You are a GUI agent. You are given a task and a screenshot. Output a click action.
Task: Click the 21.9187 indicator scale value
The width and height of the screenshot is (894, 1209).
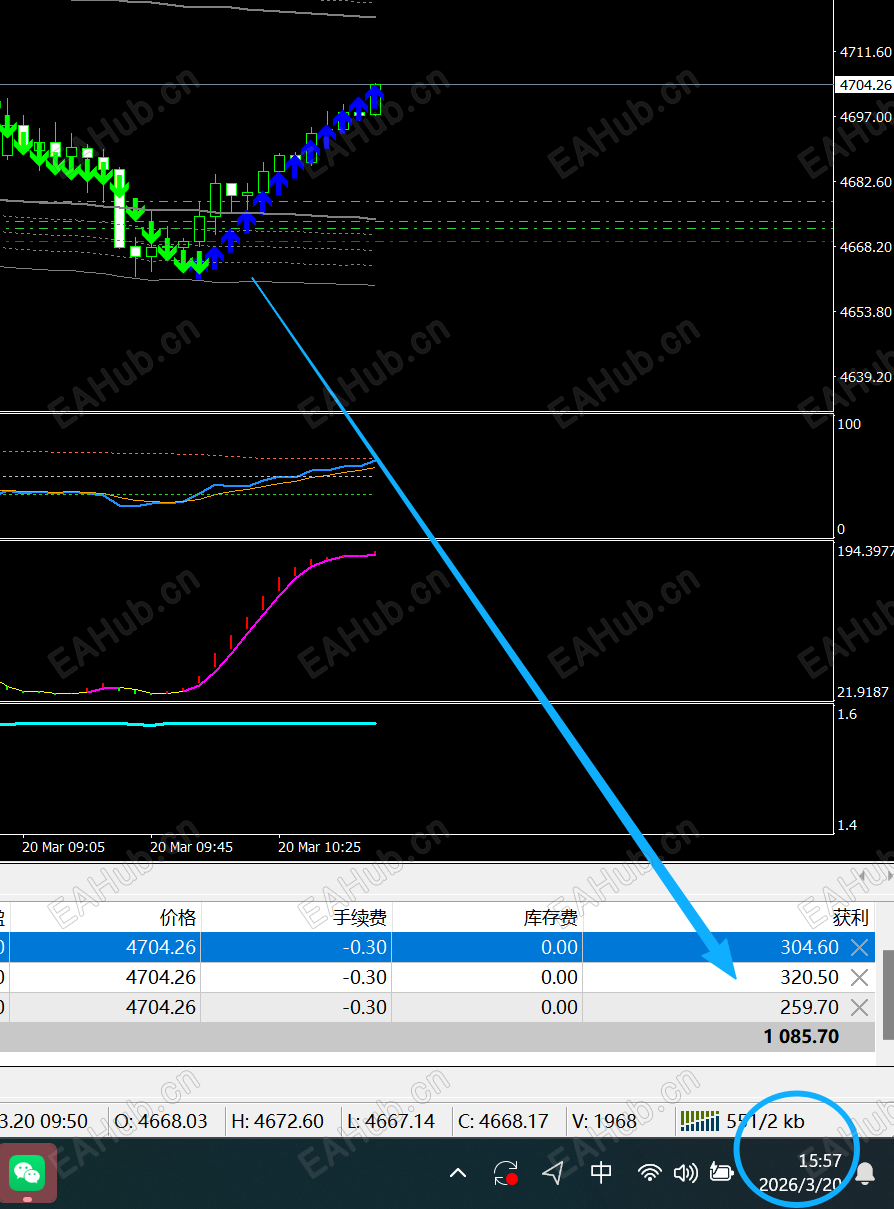864,692
